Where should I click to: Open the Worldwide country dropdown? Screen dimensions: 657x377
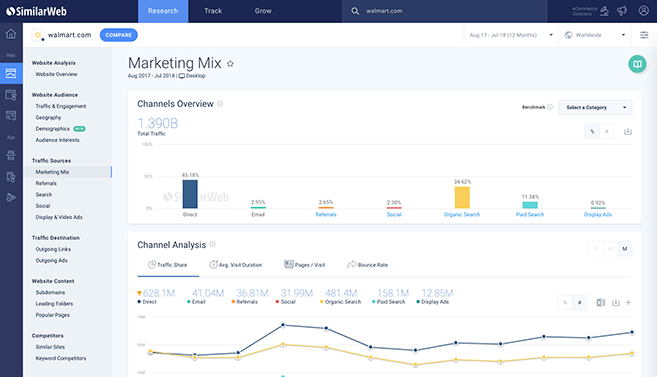tap(595, 35)
